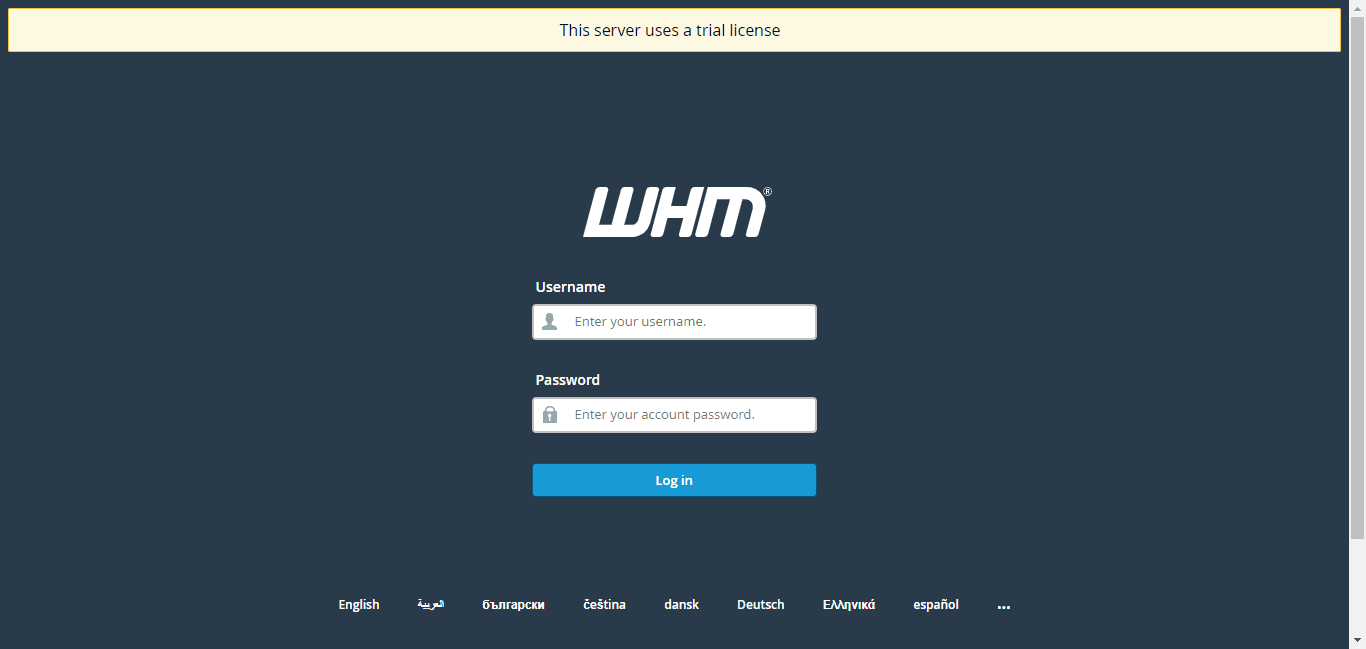Select the čeština language option
Screen dimensions: 1366x649
tap(604, 604)
